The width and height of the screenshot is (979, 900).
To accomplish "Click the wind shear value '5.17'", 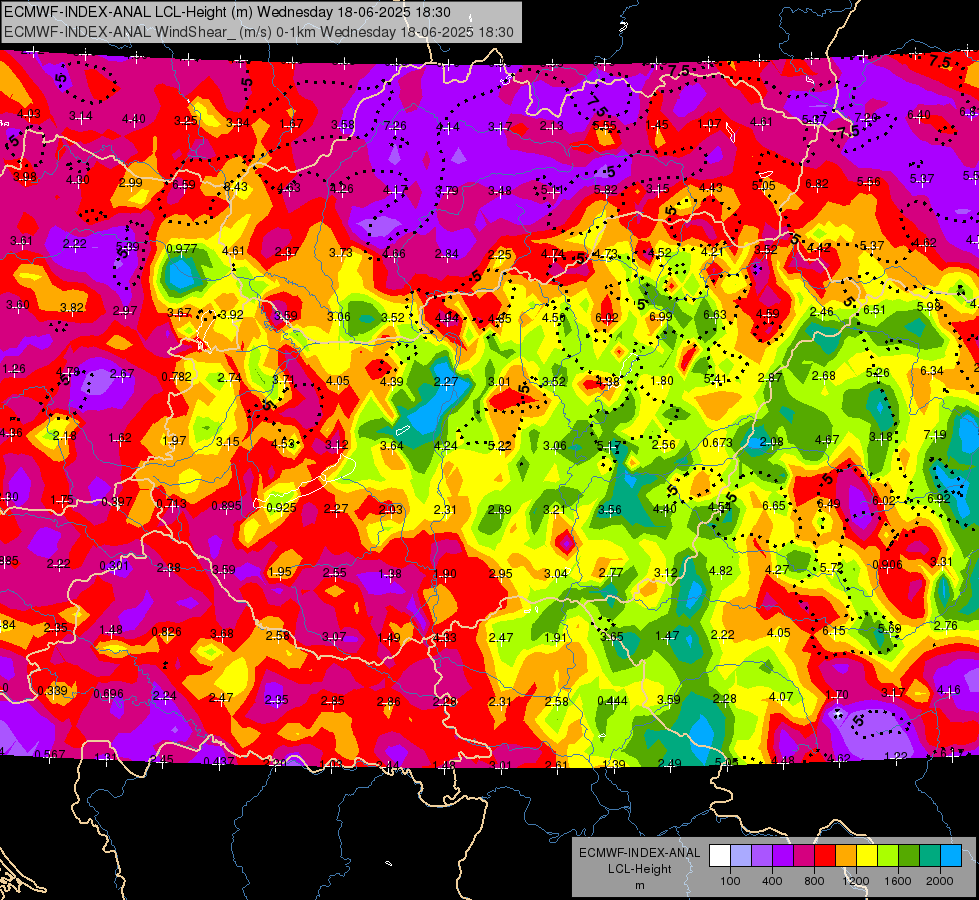I will (609, 445).
